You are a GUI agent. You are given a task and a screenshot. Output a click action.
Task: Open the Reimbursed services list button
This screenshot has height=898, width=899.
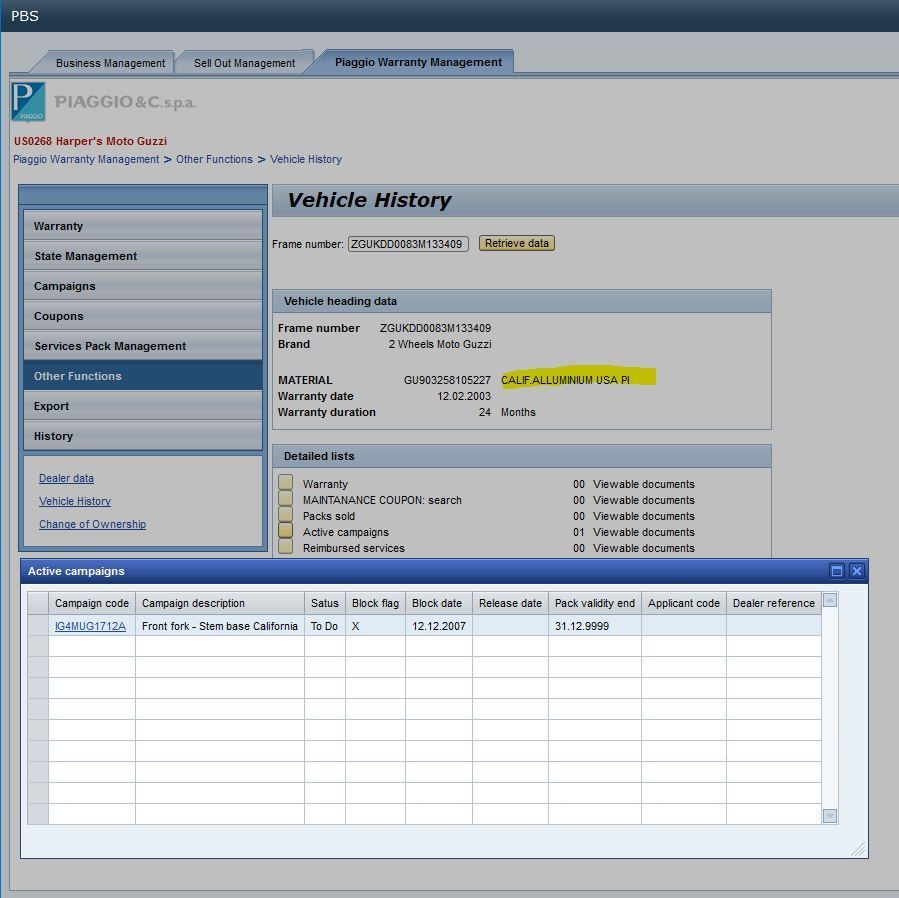click(x=286, y=547)
